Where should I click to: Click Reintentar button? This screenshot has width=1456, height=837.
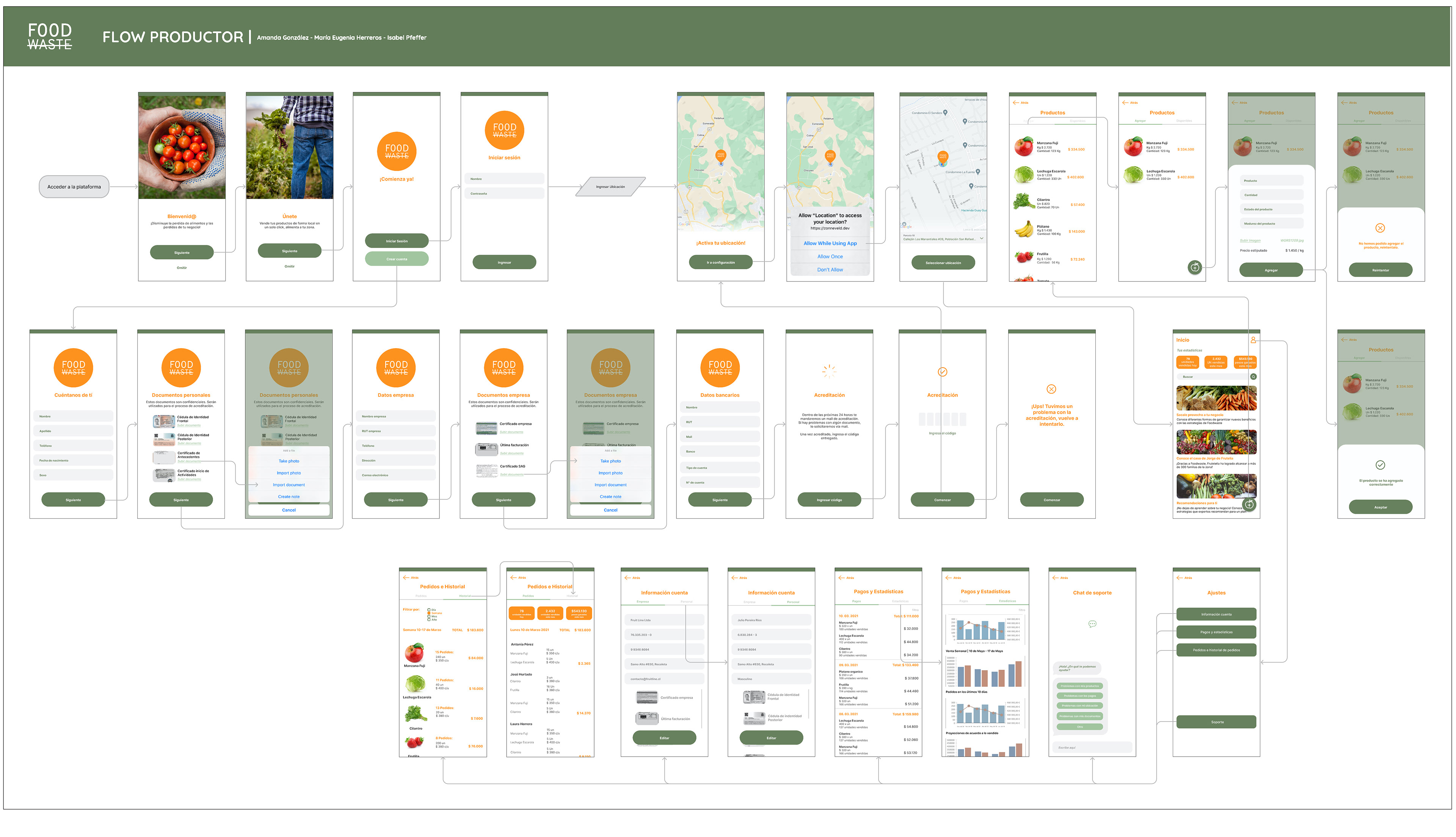[x=1380, y=270]
